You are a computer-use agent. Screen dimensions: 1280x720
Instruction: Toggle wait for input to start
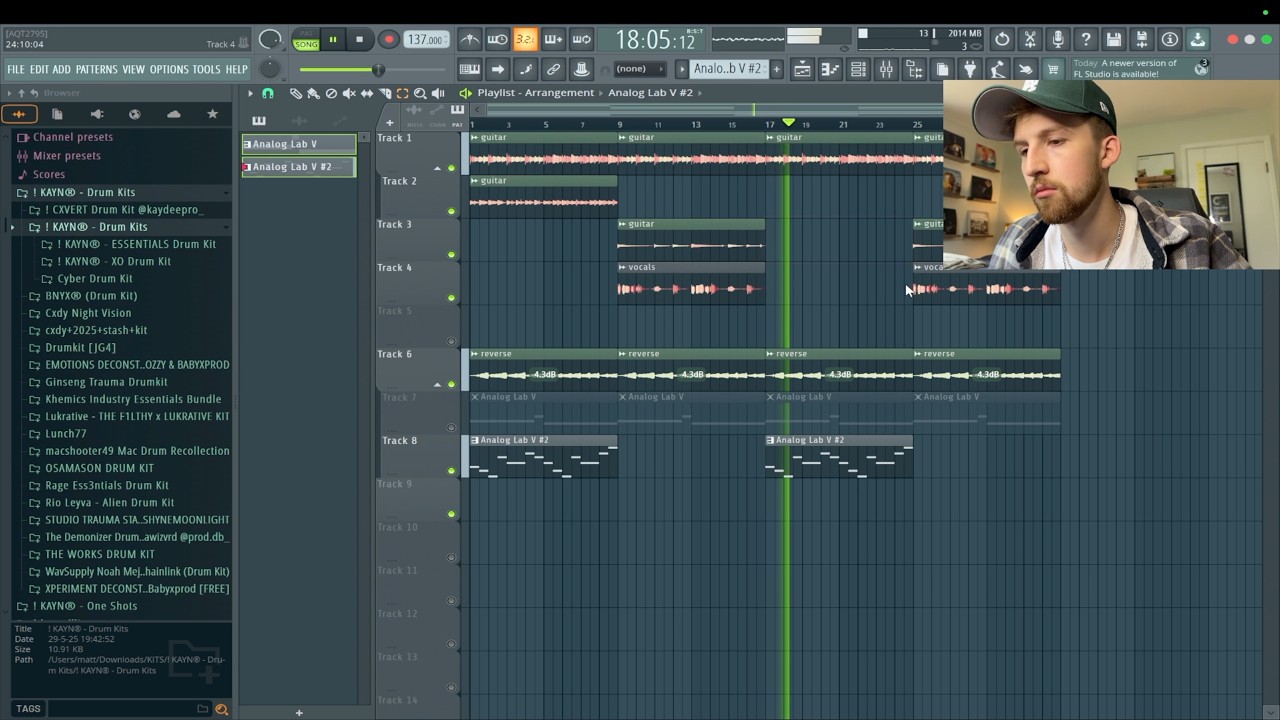pos(497,40)
